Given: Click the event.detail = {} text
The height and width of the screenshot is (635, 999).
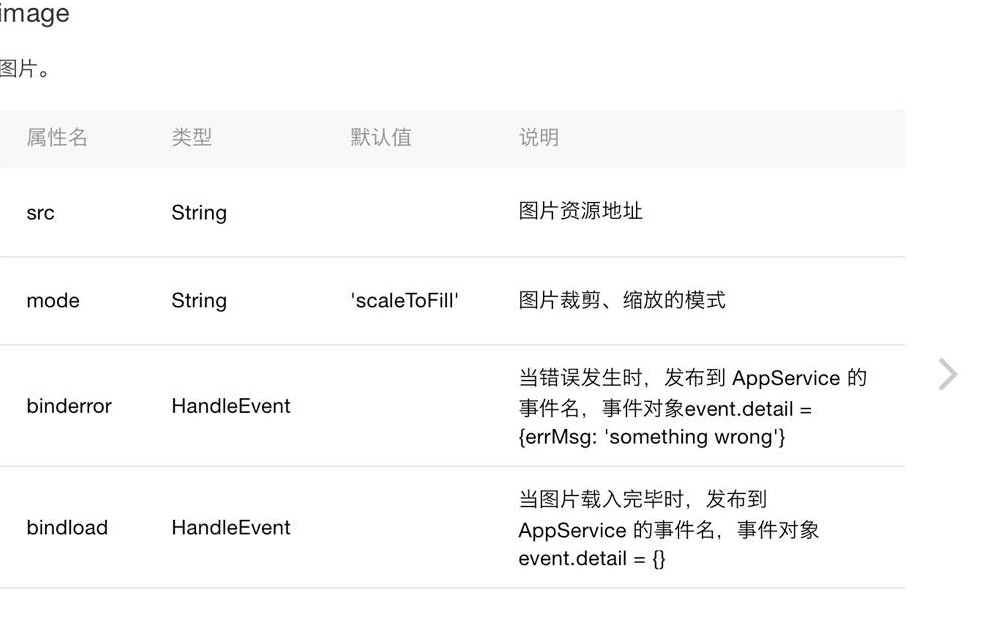Looking at the screenshot, I should (592, 559).
